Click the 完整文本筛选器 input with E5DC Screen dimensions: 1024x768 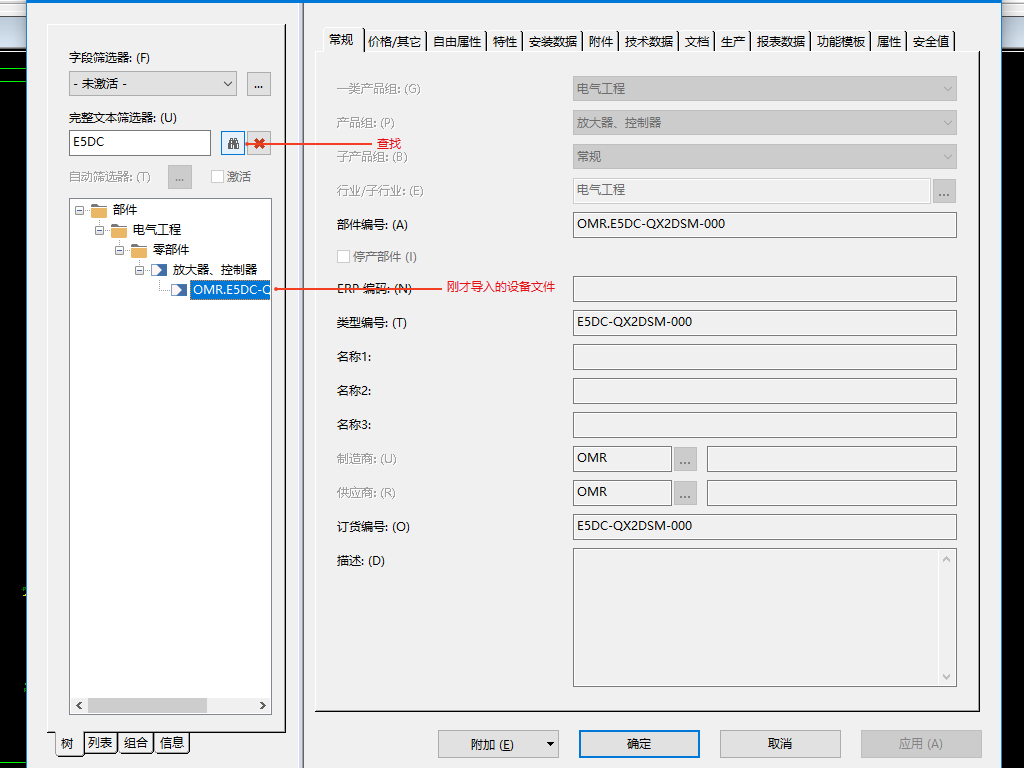pos(140,143)
